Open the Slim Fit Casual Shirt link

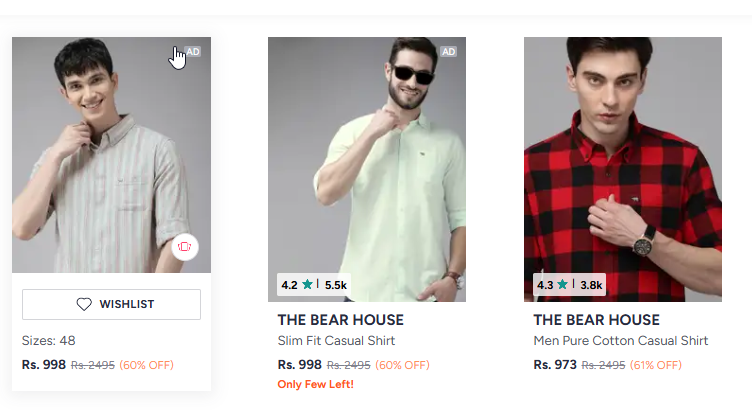point(336,341)
